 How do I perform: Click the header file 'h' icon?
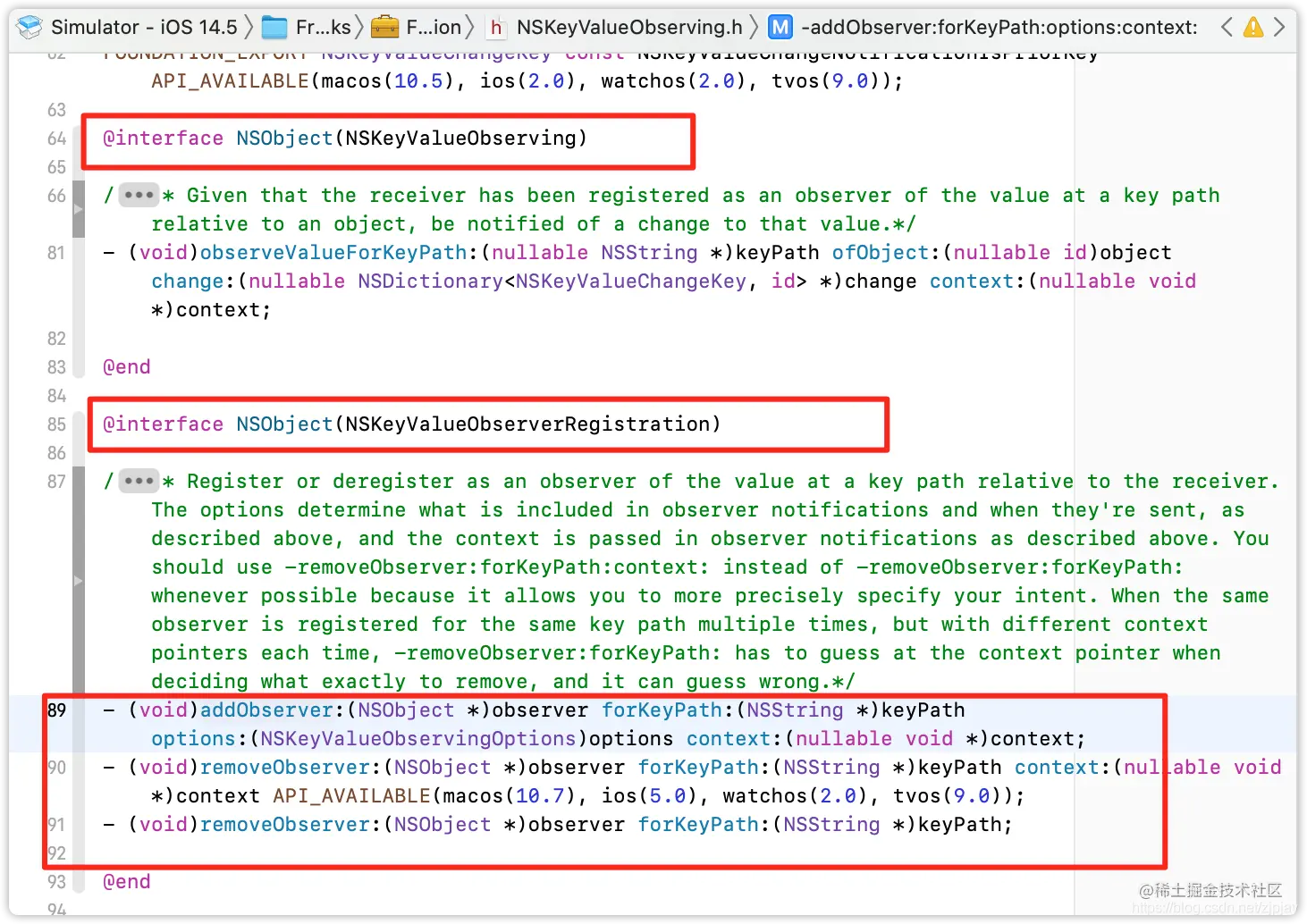(496, 28)
